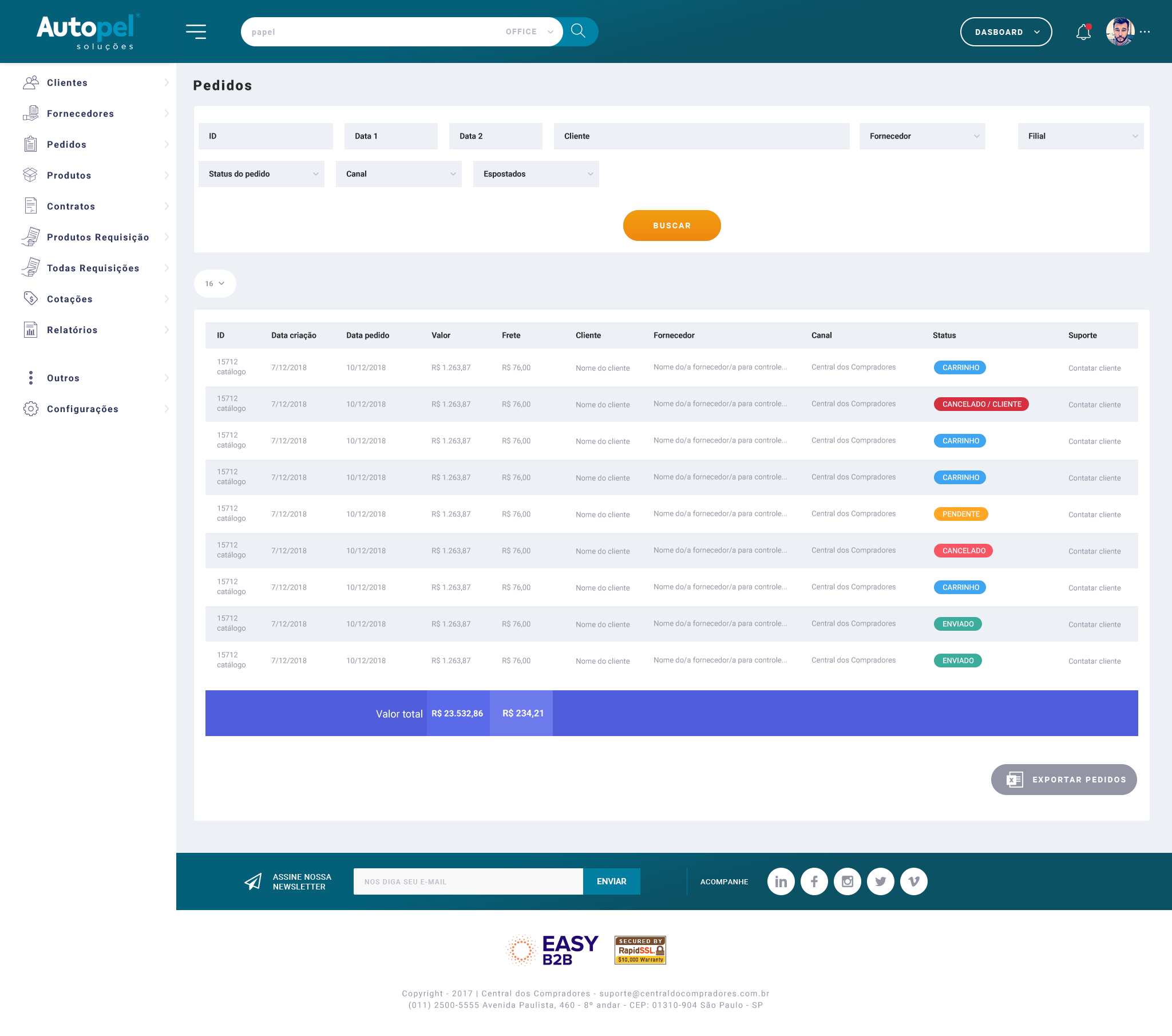1172x1036 pixels.
Task: Click the newsletter e-mail input field
Action: [x=468, y=881]
